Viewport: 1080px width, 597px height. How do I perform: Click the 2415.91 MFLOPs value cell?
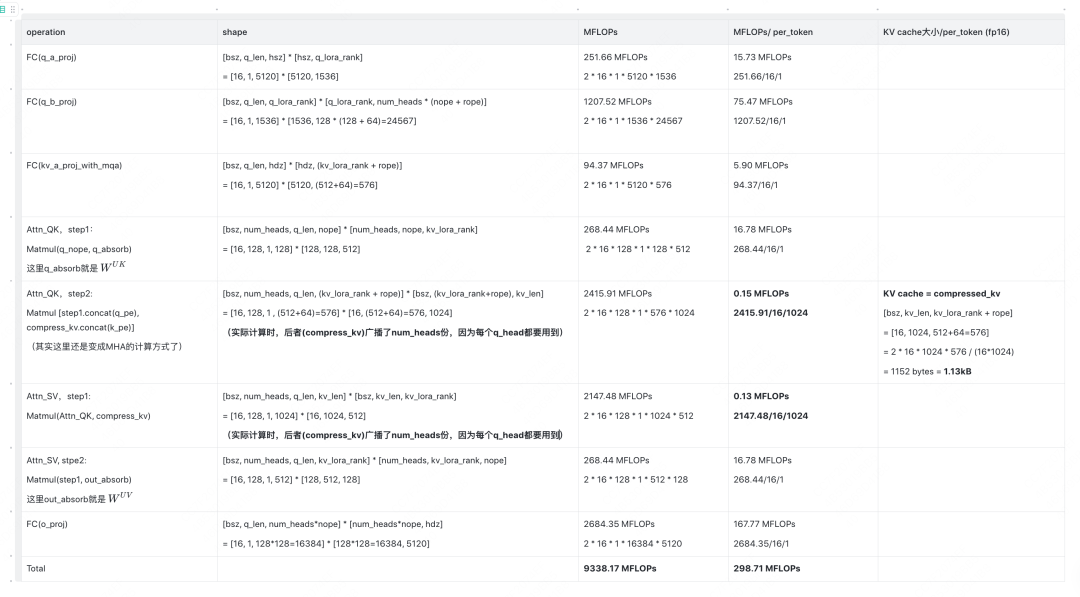point(653,333)
